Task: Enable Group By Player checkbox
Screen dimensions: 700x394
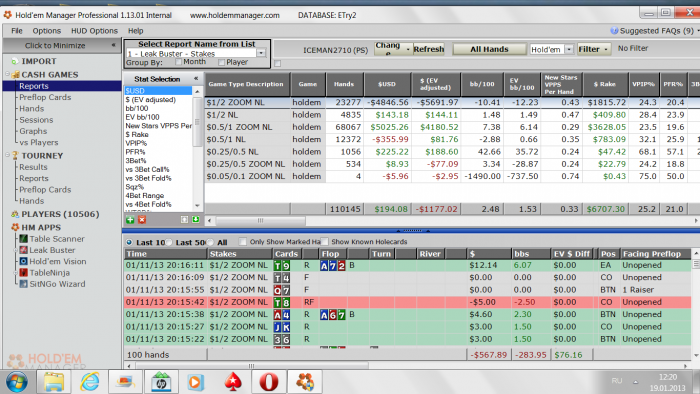Action: [221, 62]
